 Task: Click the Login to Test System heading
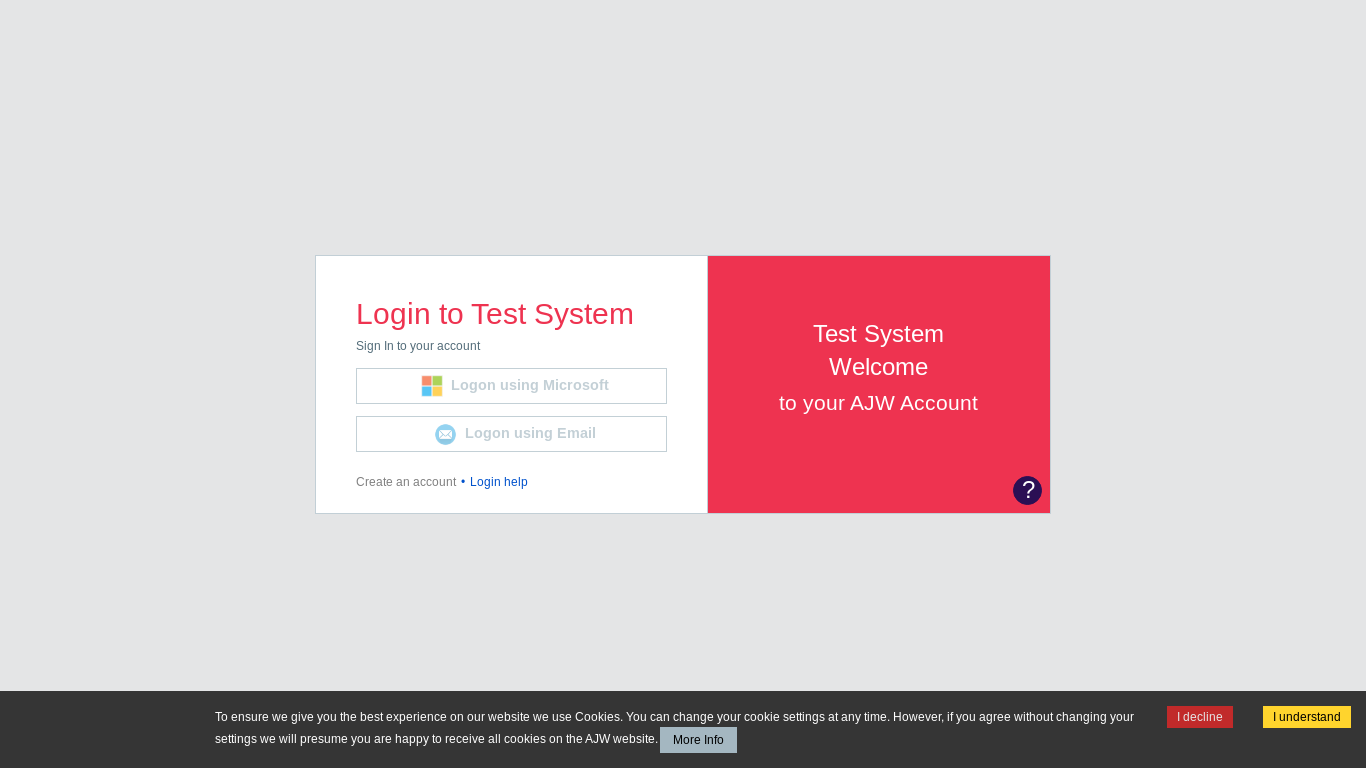coord(495,314)
